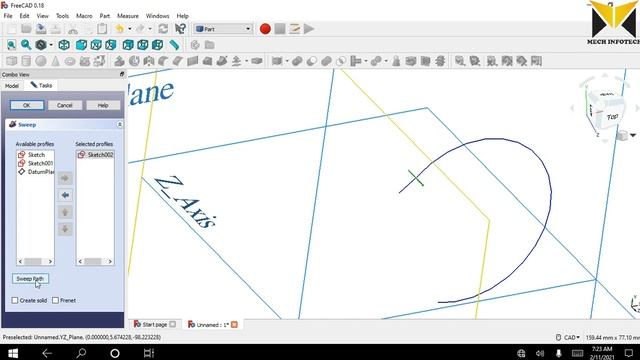Open the Draw Style dropdown arrow

(51, 45)
